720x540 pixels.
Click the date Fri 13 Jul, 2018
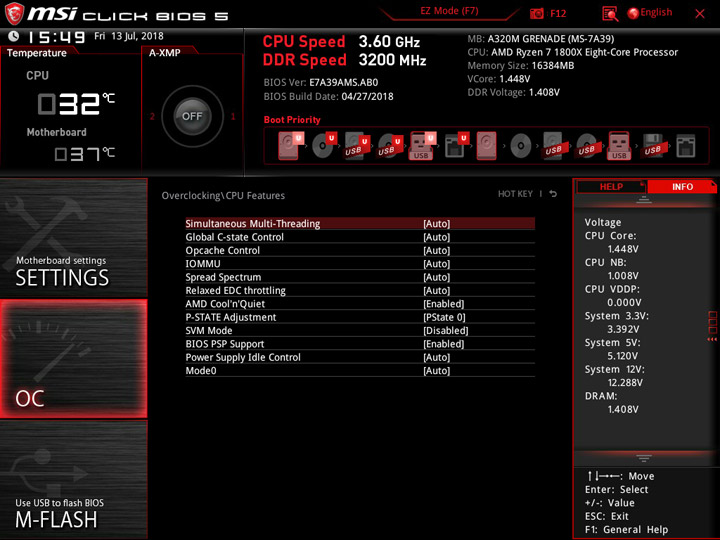tap(129, 36)
